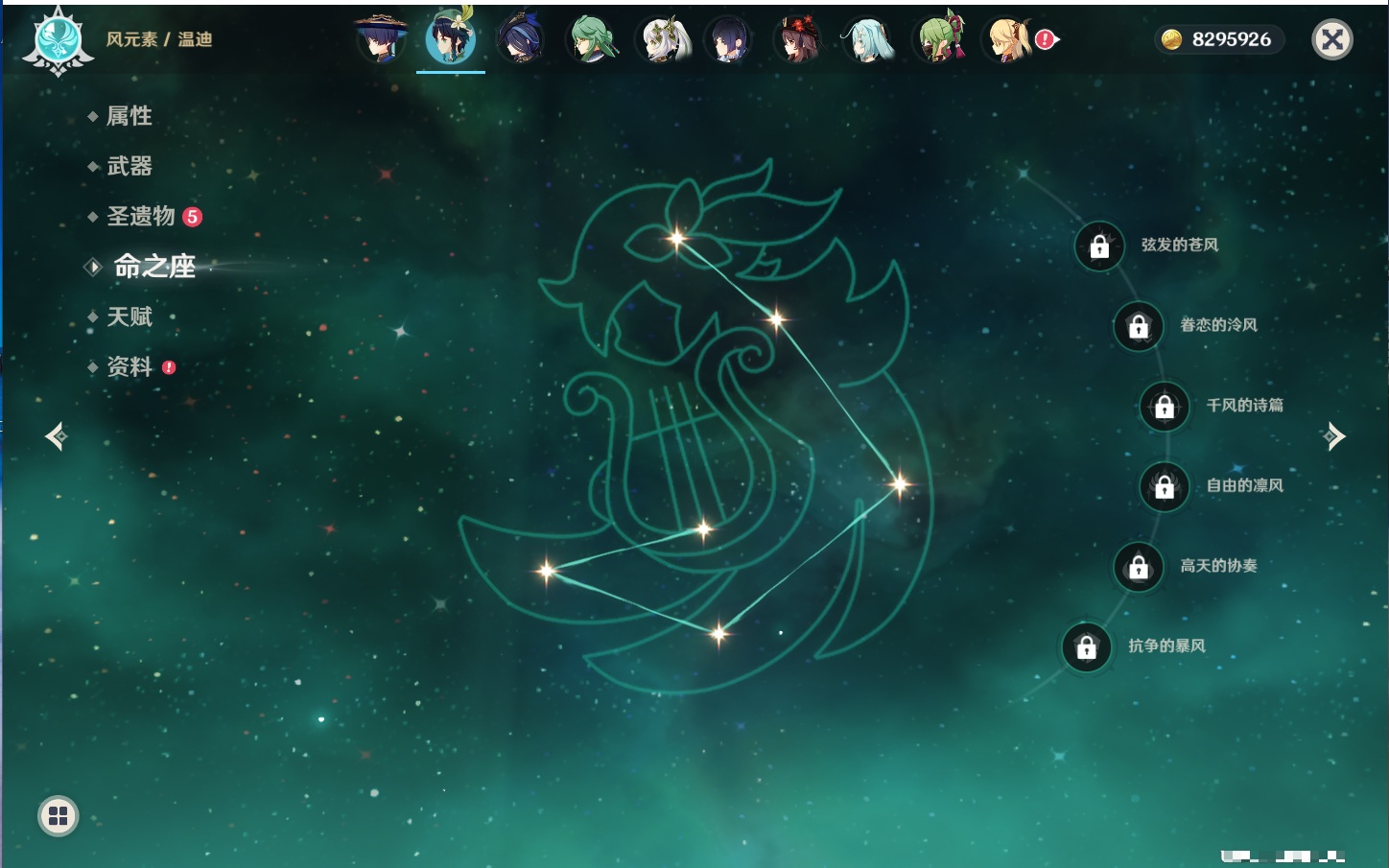Open the 属性 attributes tab
Image resolution: width=1389 pixels, height=868 pixels.
(x=129, y=116)
